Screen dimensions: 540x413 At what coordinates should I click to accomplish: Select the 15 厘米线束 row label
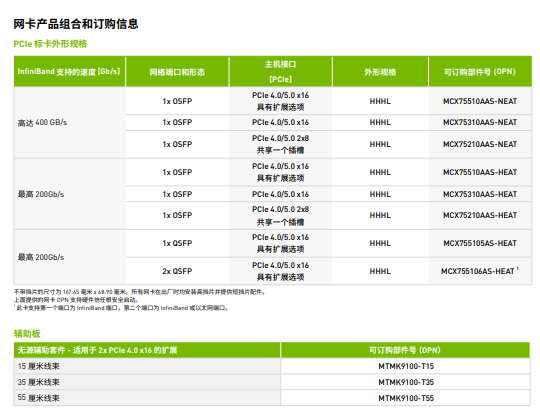39,366
